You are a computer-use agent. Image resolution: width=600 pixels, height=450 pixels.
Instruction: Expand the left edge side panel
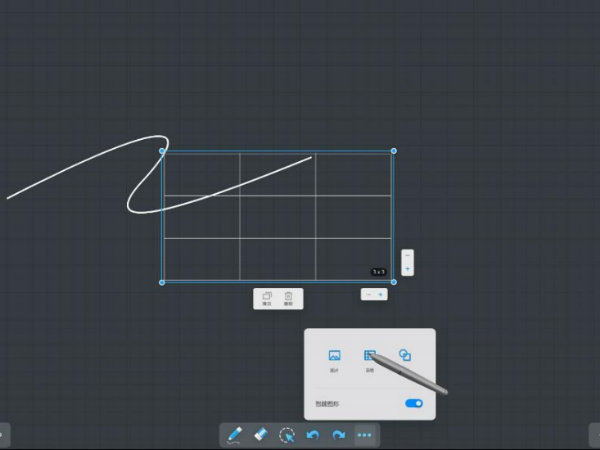click(x=4, y=435)
